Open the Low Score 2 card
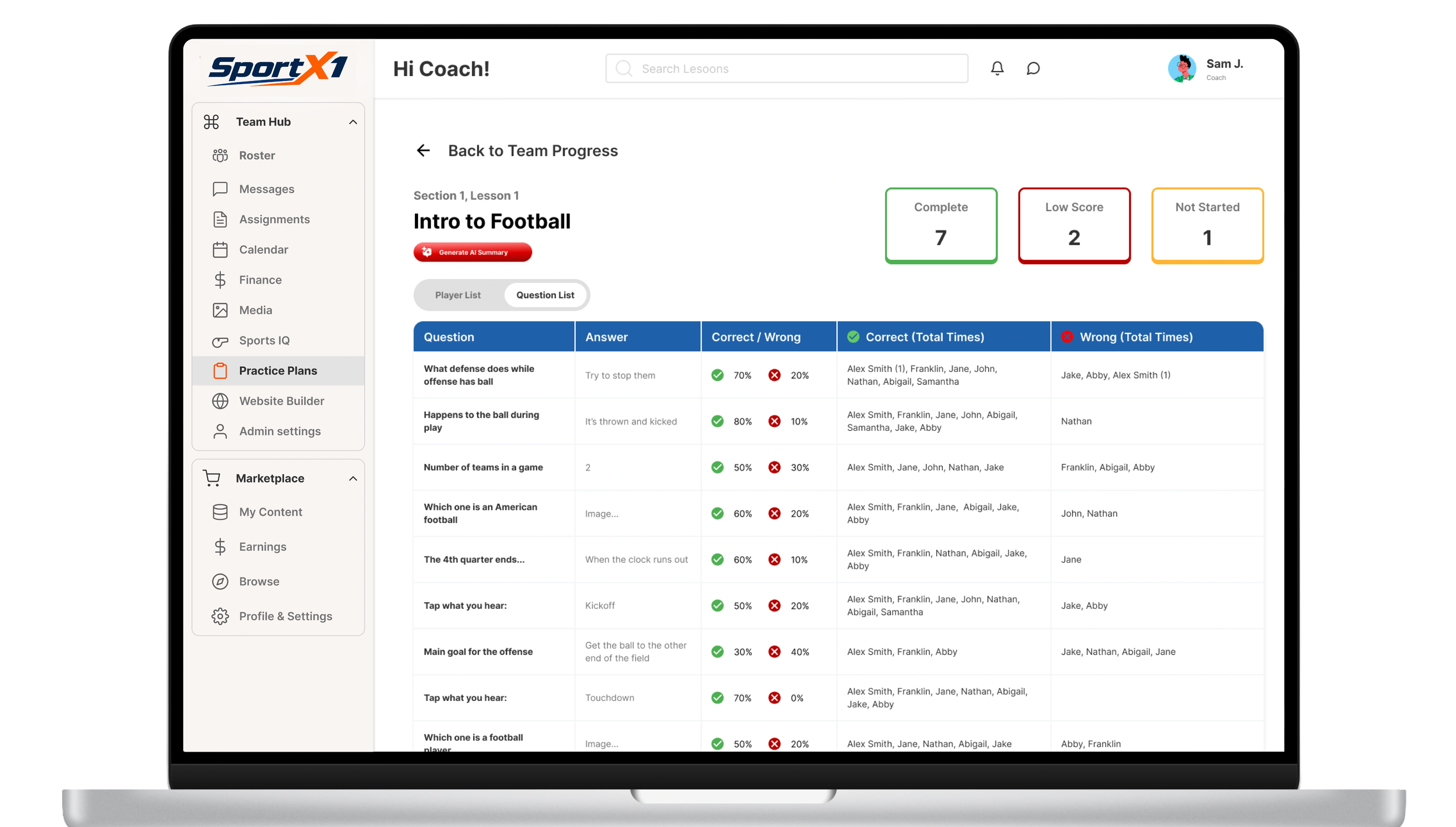This screenshot has height=827, width=1456. click(1074, 226)
